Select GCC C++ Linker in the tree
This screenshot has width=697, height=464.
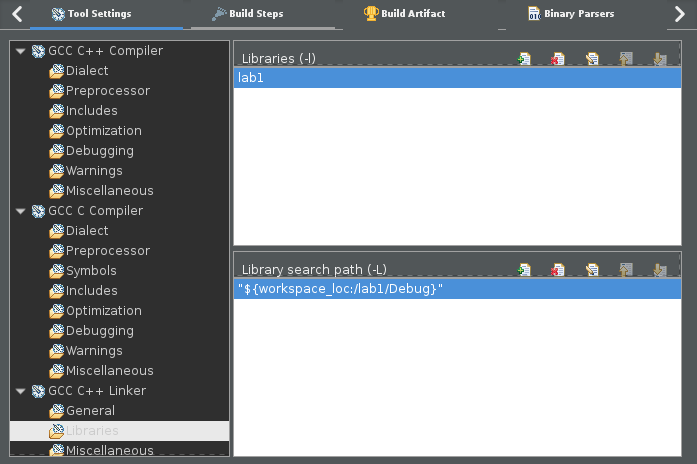click(97, 391)
